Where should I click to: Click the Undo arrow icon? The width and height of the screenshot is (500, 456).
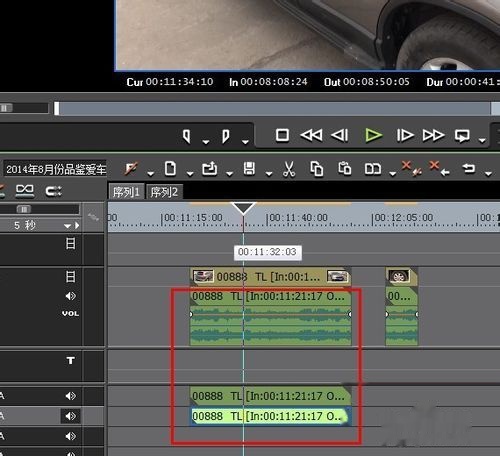point(468,168)
